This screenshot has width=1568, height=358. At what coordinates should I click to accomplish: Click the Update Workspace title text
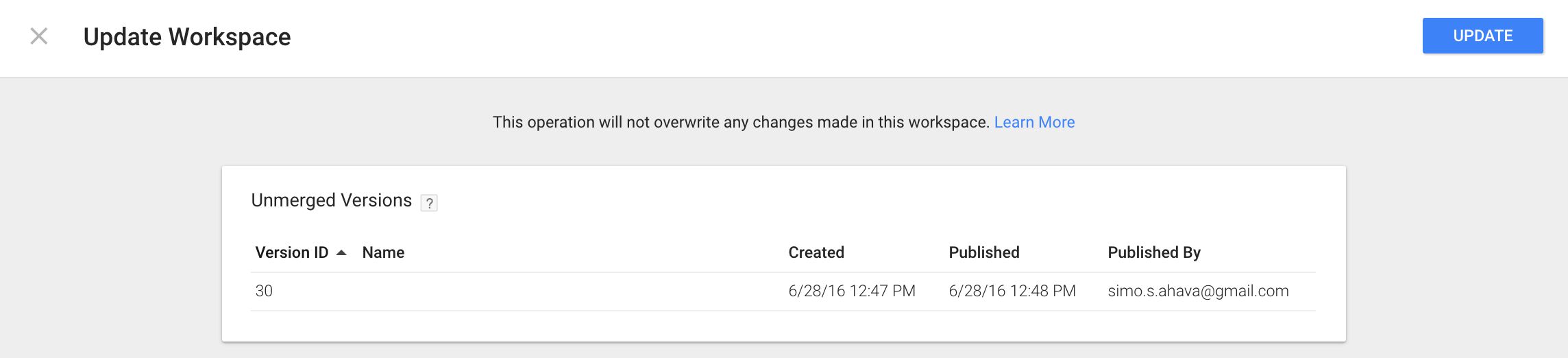pos(187,37)
